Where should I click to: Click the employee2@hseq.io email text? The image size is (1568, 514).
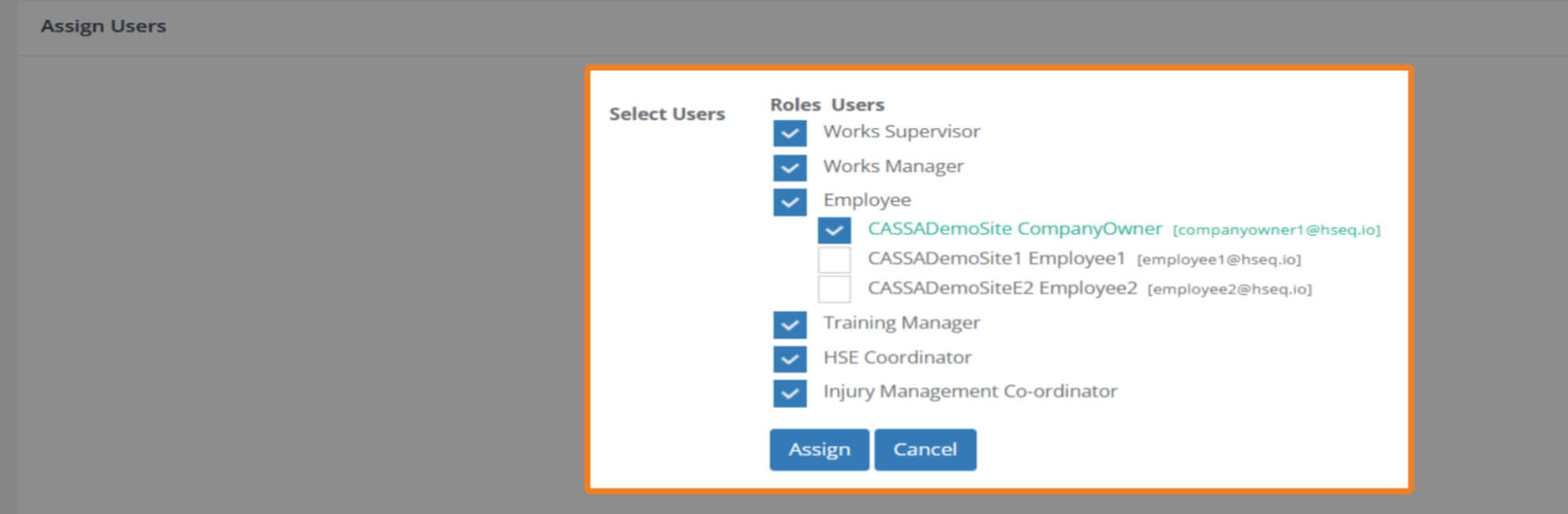tap(1229, 290)
